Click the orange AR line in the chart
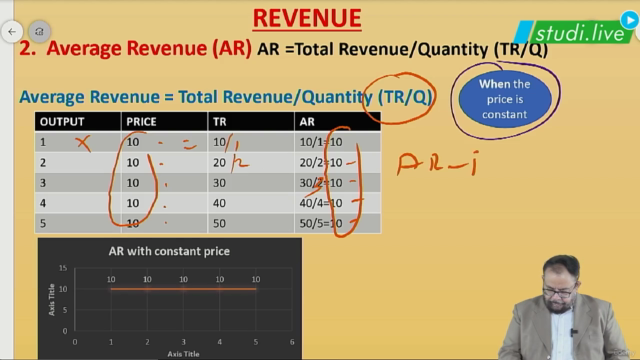640x360 pixels. click(183, 289)
